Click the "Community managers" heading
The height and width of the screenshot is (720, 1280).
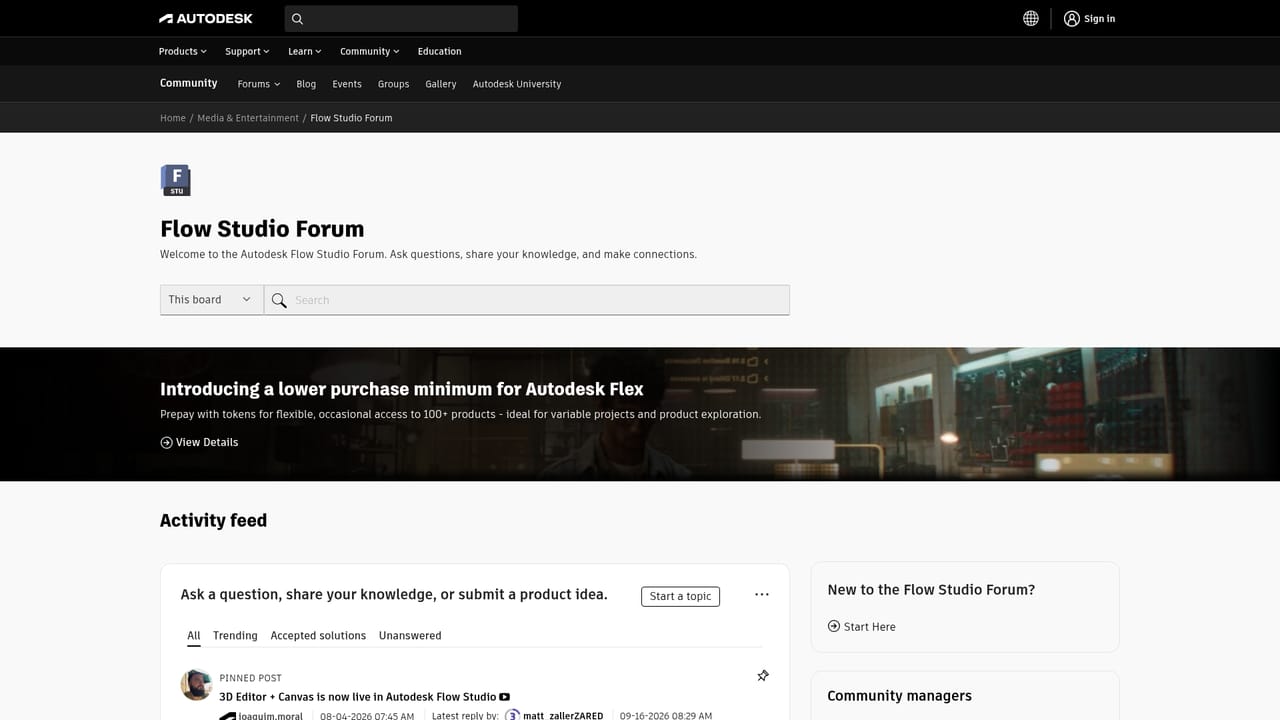click(x=899, y=696)
